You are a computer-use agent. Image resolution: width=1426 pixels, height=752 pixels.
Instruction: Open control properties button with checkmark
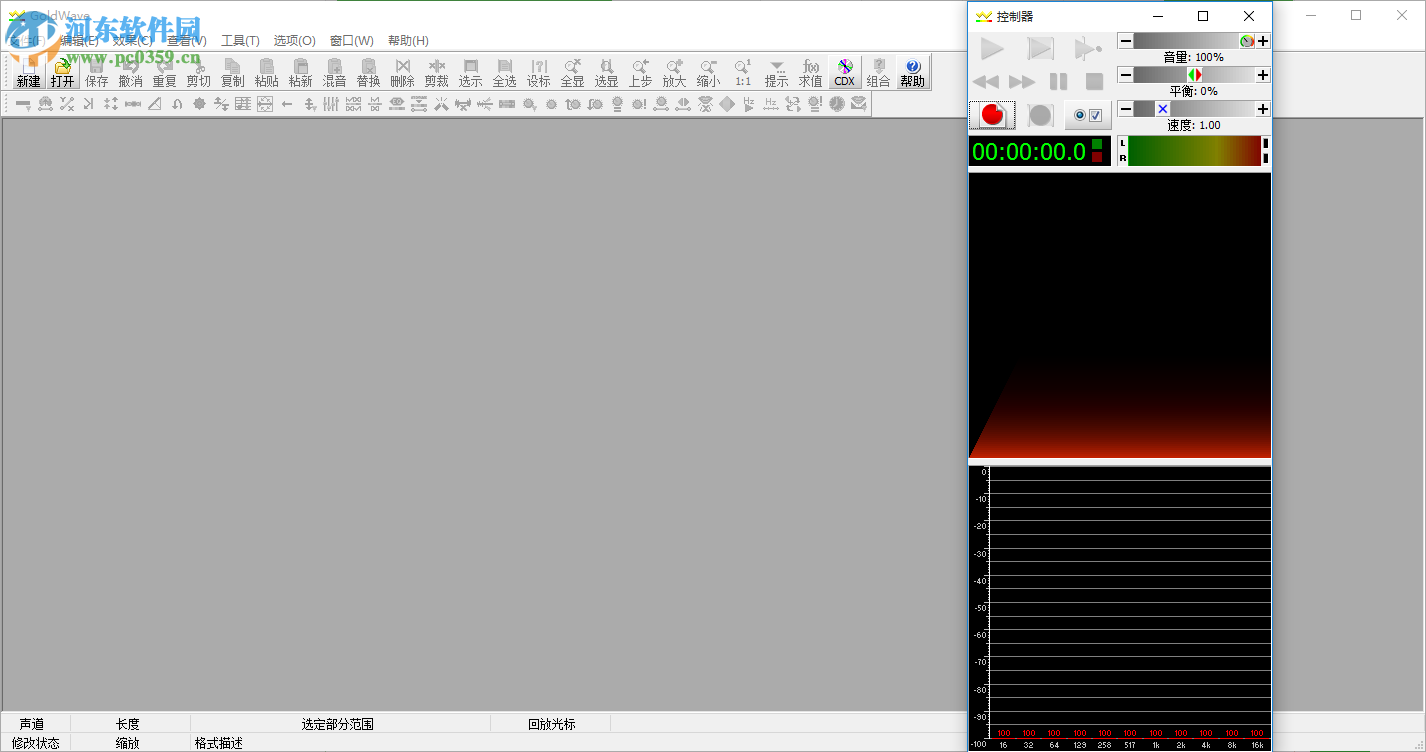tap(1087, 115)
